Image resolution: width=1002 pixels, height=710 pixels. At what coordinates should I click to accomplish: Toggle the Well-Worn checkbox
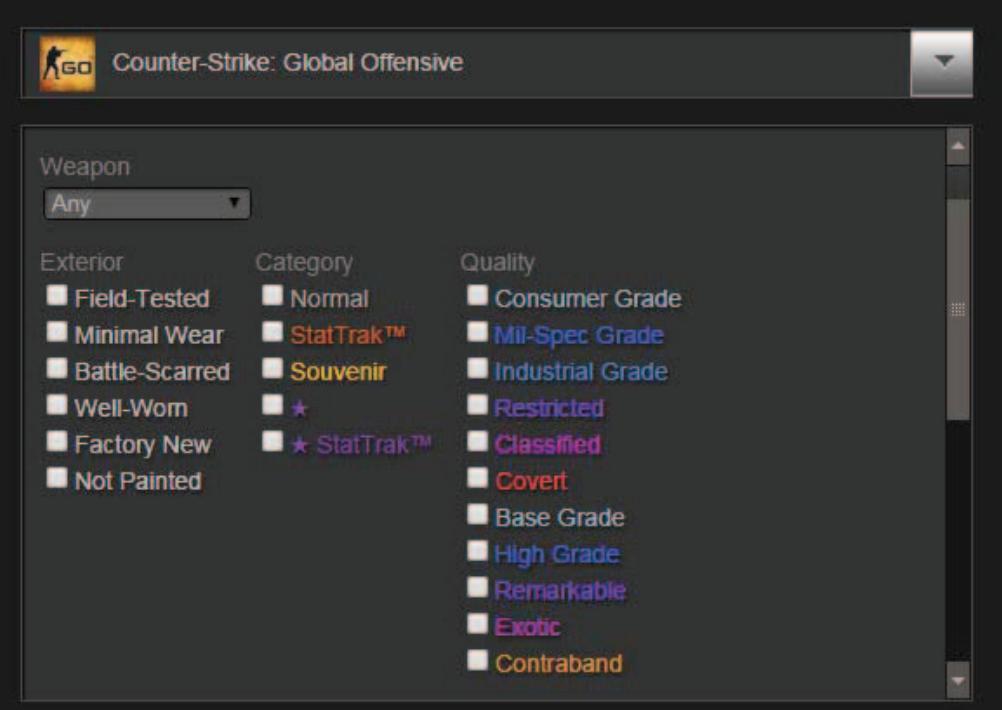[x=57, y=405]
